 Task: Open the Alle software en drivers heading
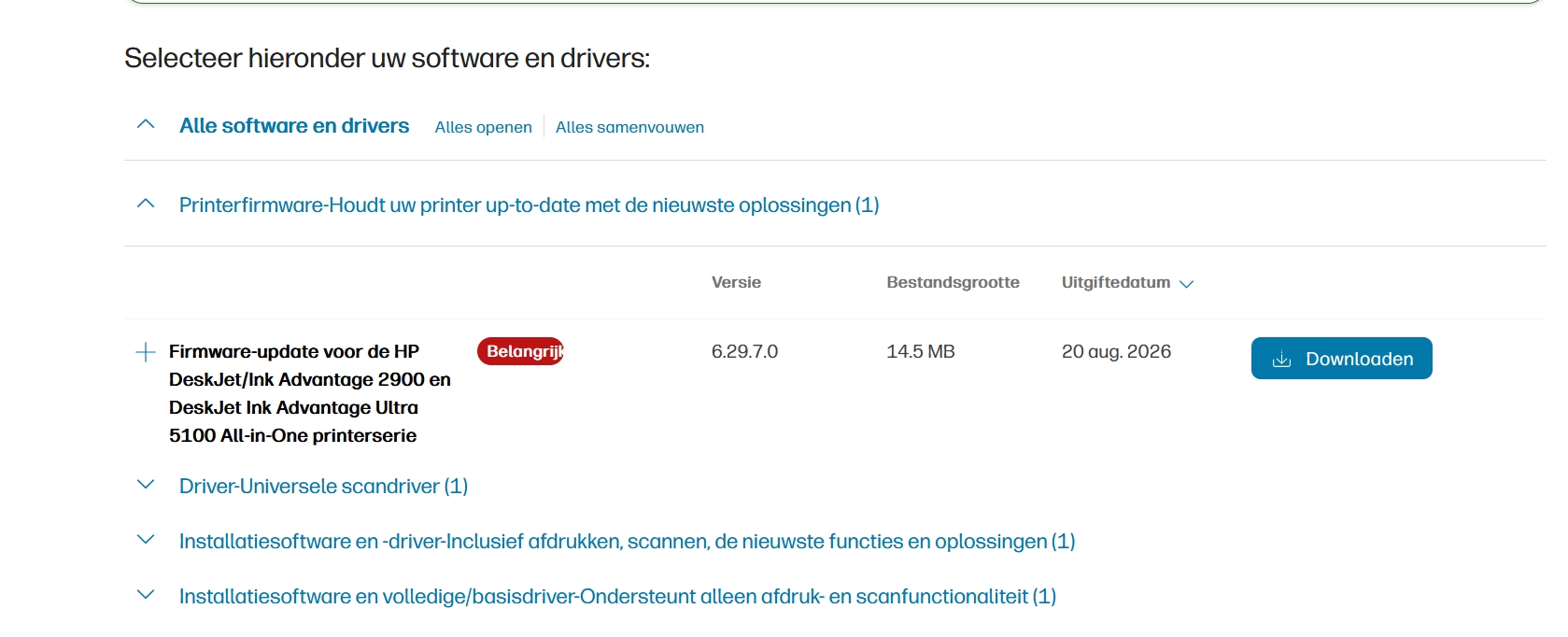294,126
